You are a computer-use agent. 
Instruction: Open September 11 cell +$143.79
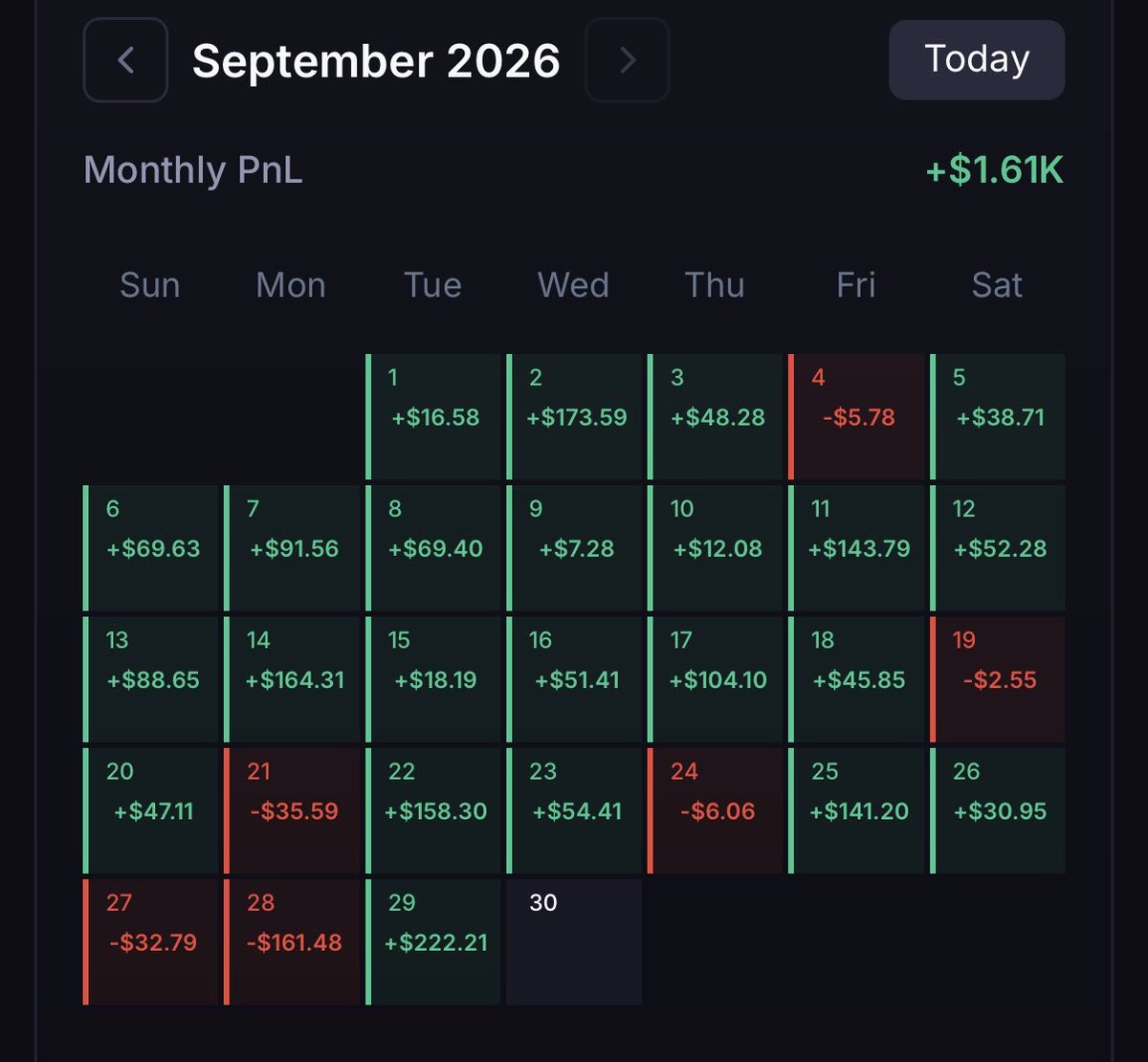pyautogui.click(x=858, y=548)
